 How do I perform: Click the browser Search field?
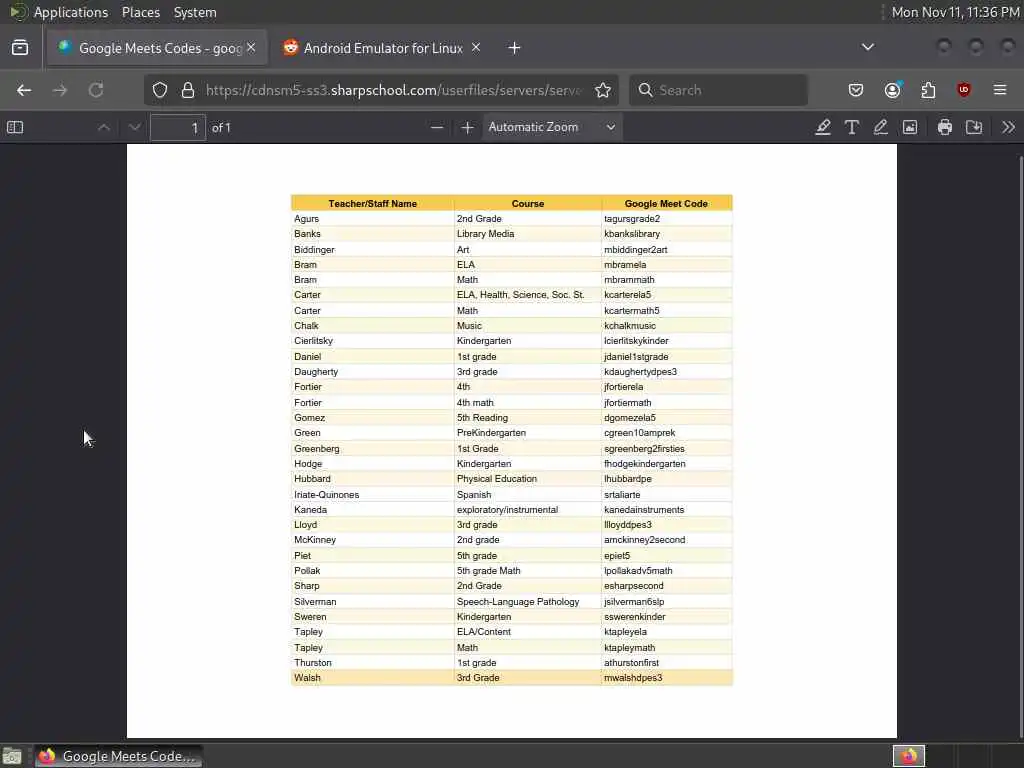pos(718,90)
